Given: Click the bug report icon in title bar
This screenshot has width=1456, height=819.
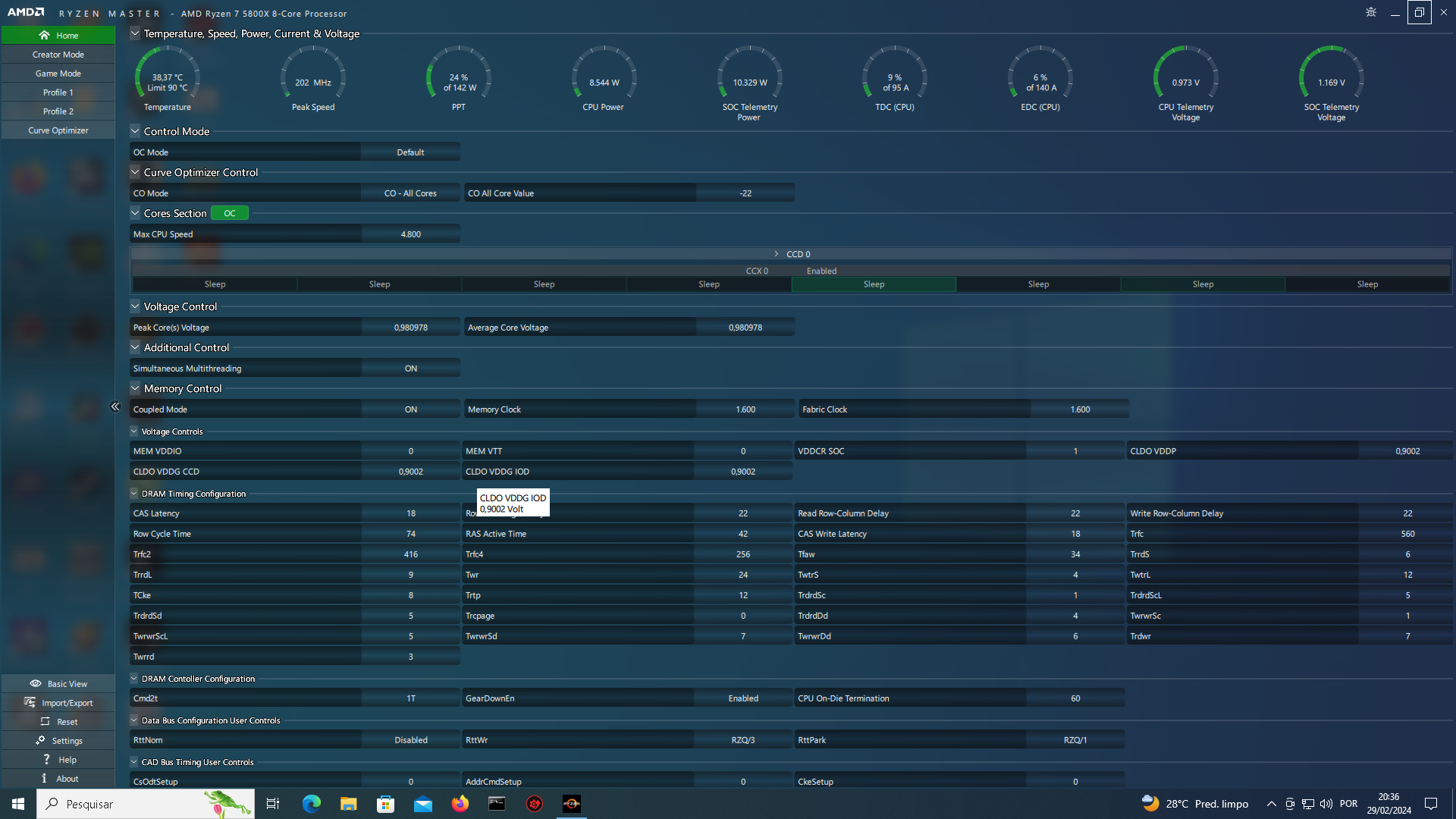Looking at the screenshot, I should (1370, 12).
